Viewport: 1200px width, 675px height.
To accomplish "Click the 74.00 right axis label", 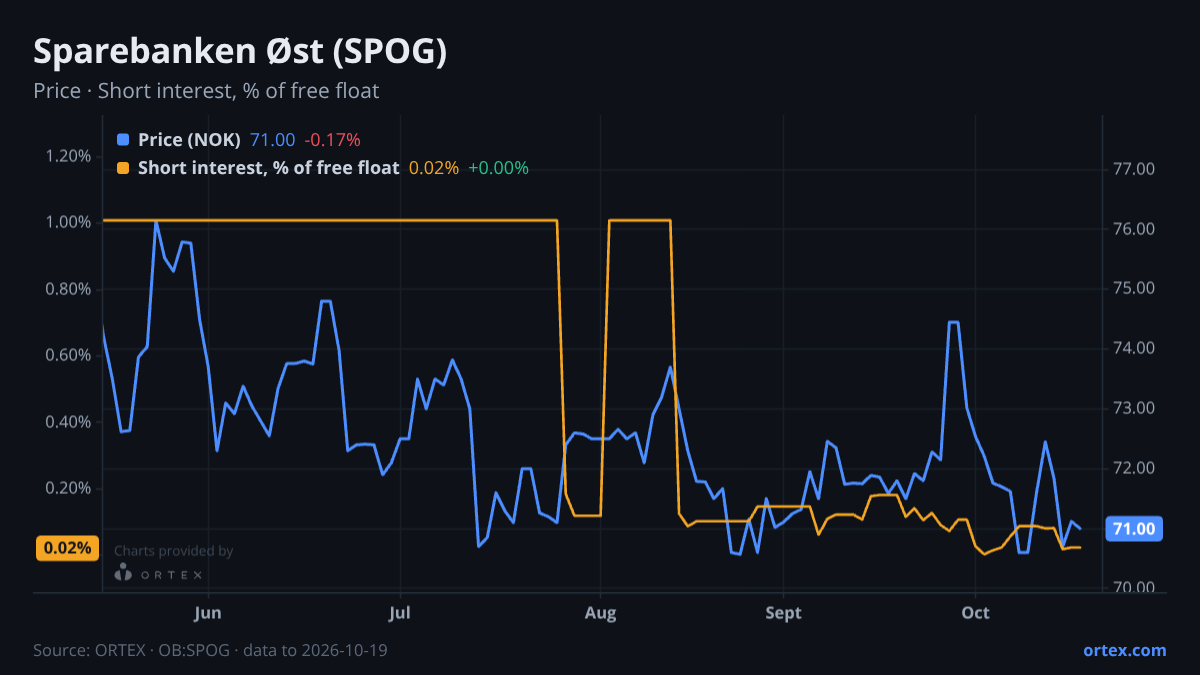I will [x=1134, y=348].
